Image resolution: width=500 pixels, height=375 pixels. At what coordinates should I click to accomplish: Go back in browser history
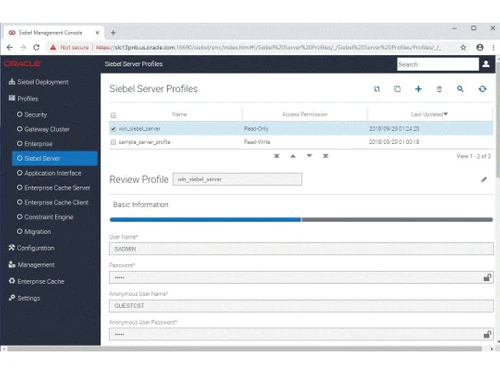(x=10, y=47)
